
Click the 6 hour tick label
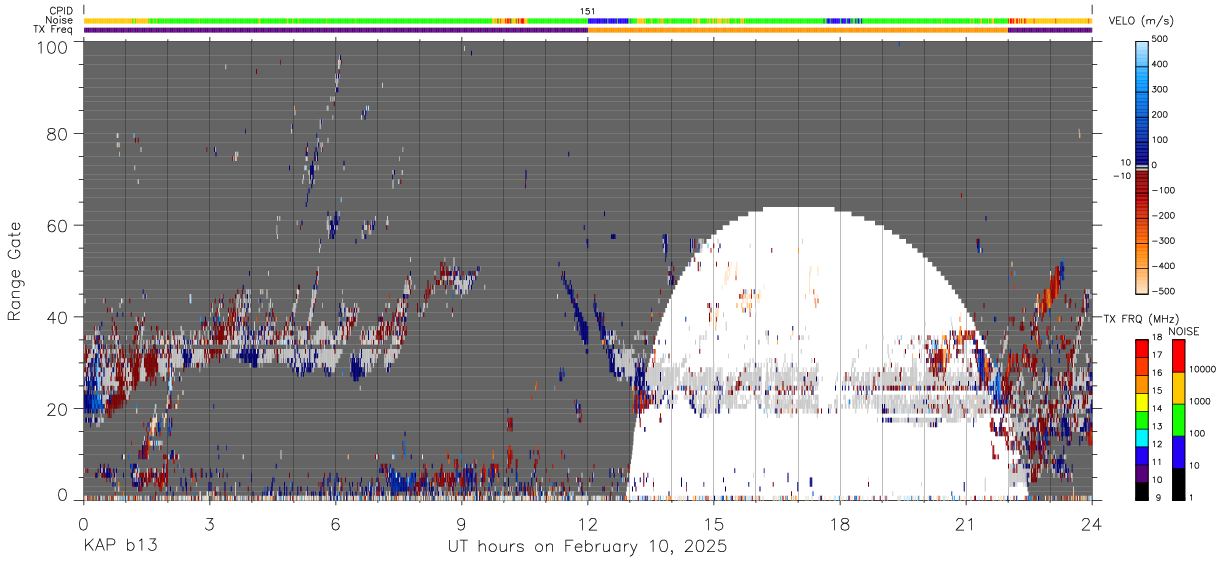click(336, 523)
